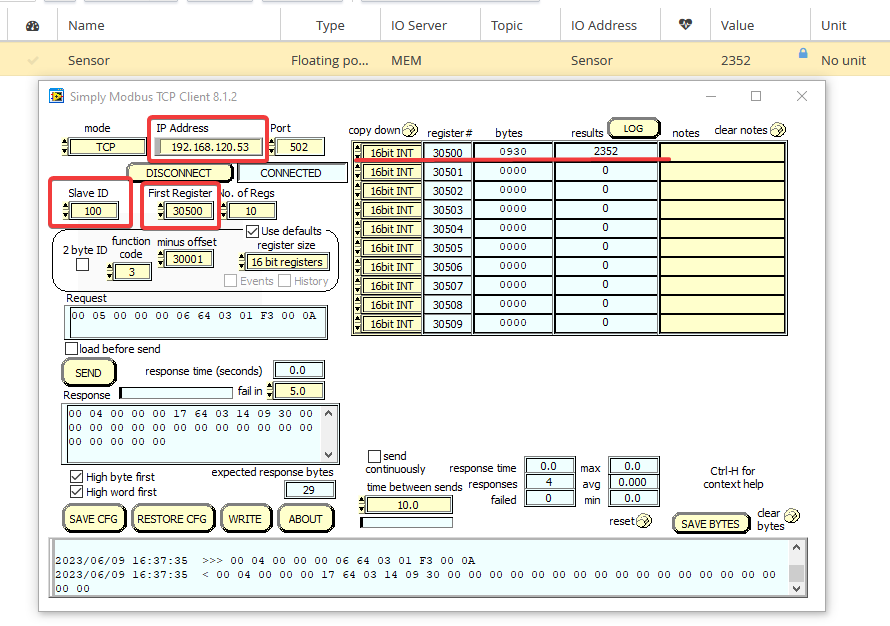Click the Name column header
890x626 pixels.
(x=86, y=26)
